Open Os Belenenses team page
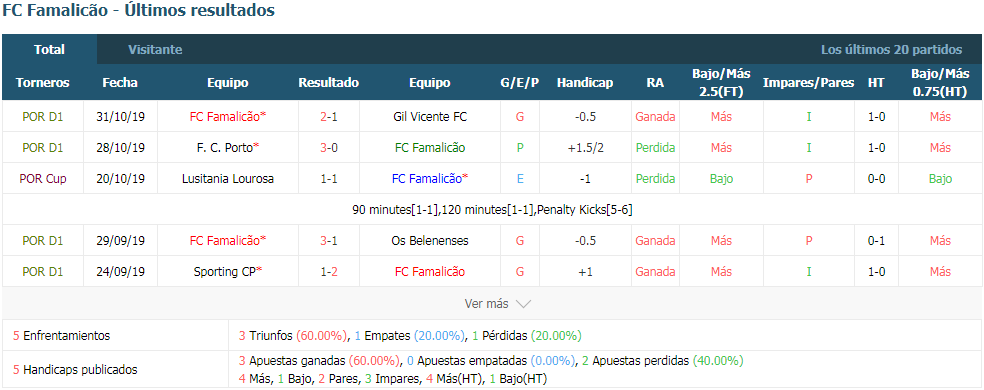This screenshot has height=390, width=984. pos(430,241)
